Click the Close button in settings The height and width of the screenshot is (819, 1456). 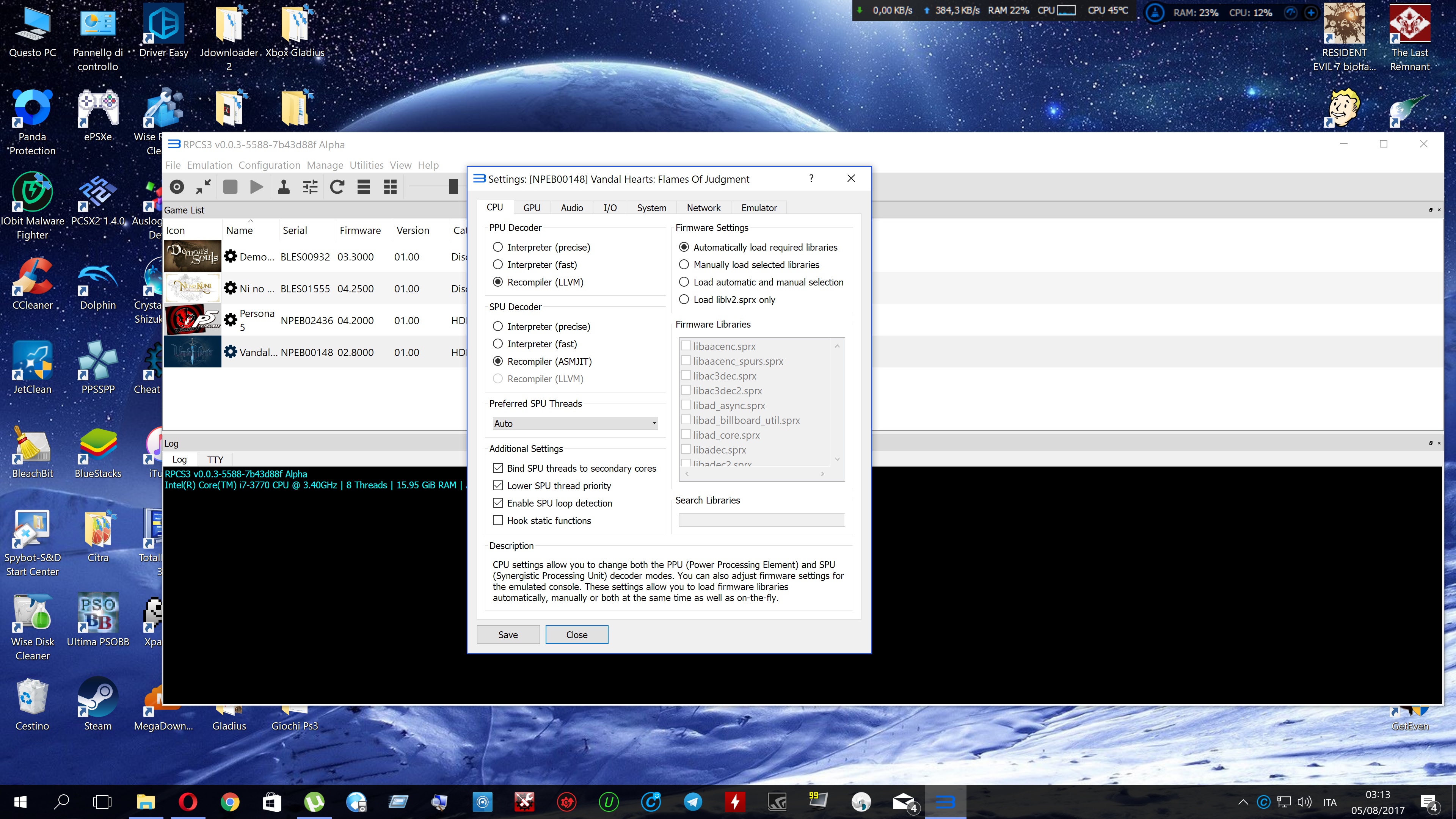click(x=576, y=634)
